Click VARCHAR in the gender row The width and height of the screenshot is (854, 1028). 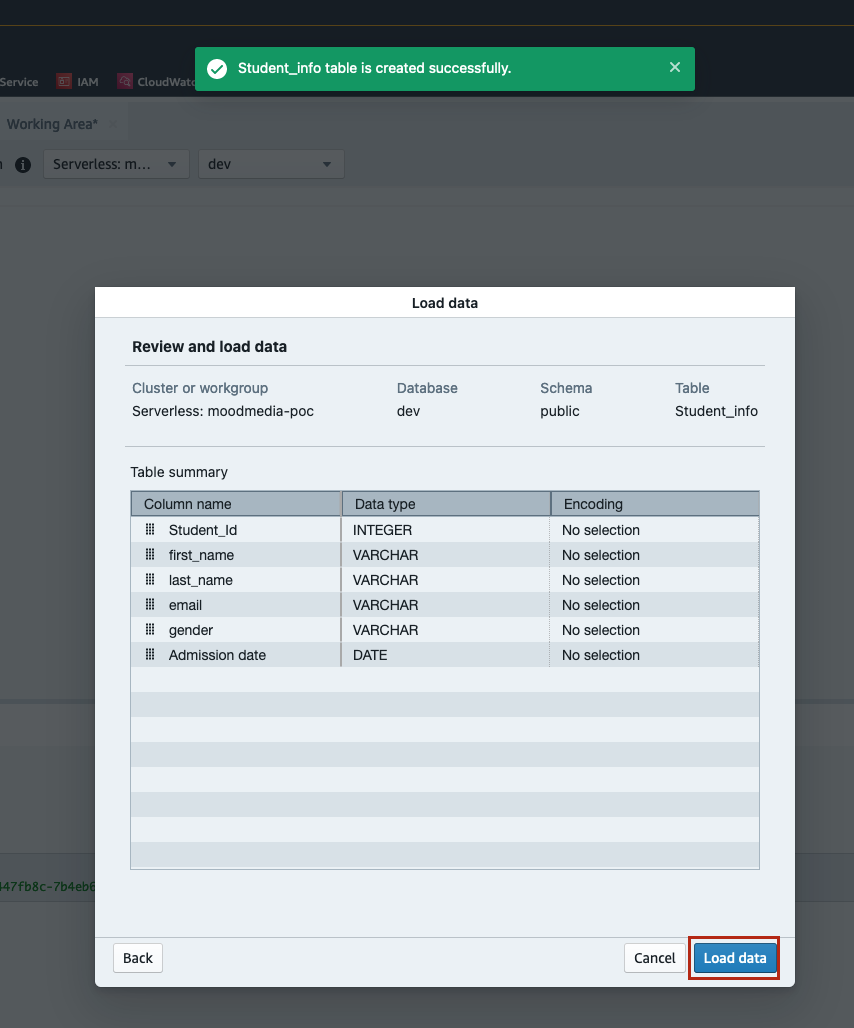(x=385, y=630)
